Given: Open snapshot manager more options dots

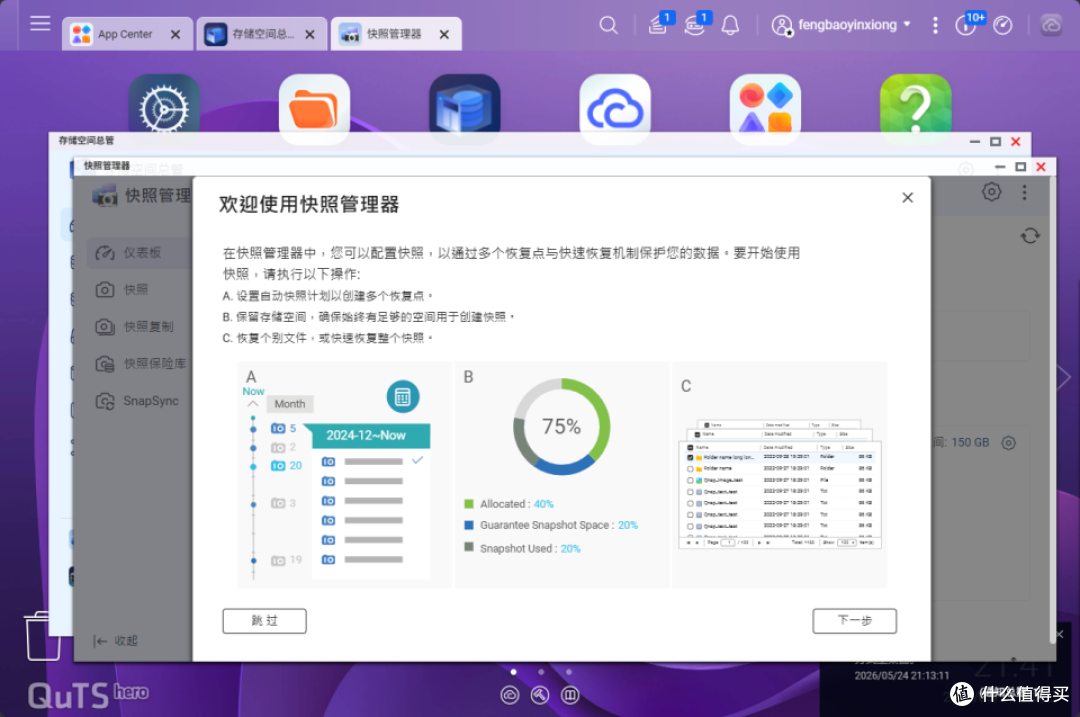Looking at the screenshot, I should tap(1024, 192).
